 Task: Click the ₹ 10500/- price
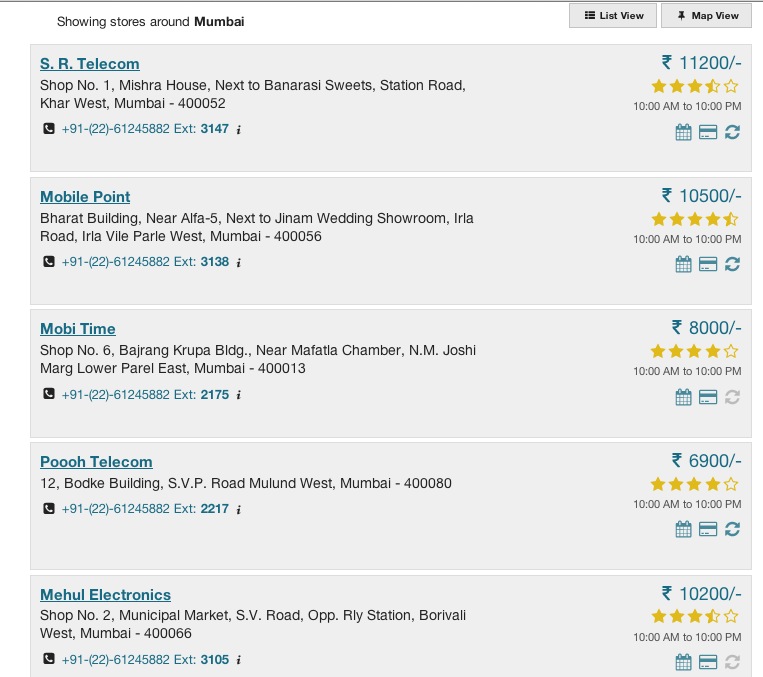[701, 196]
